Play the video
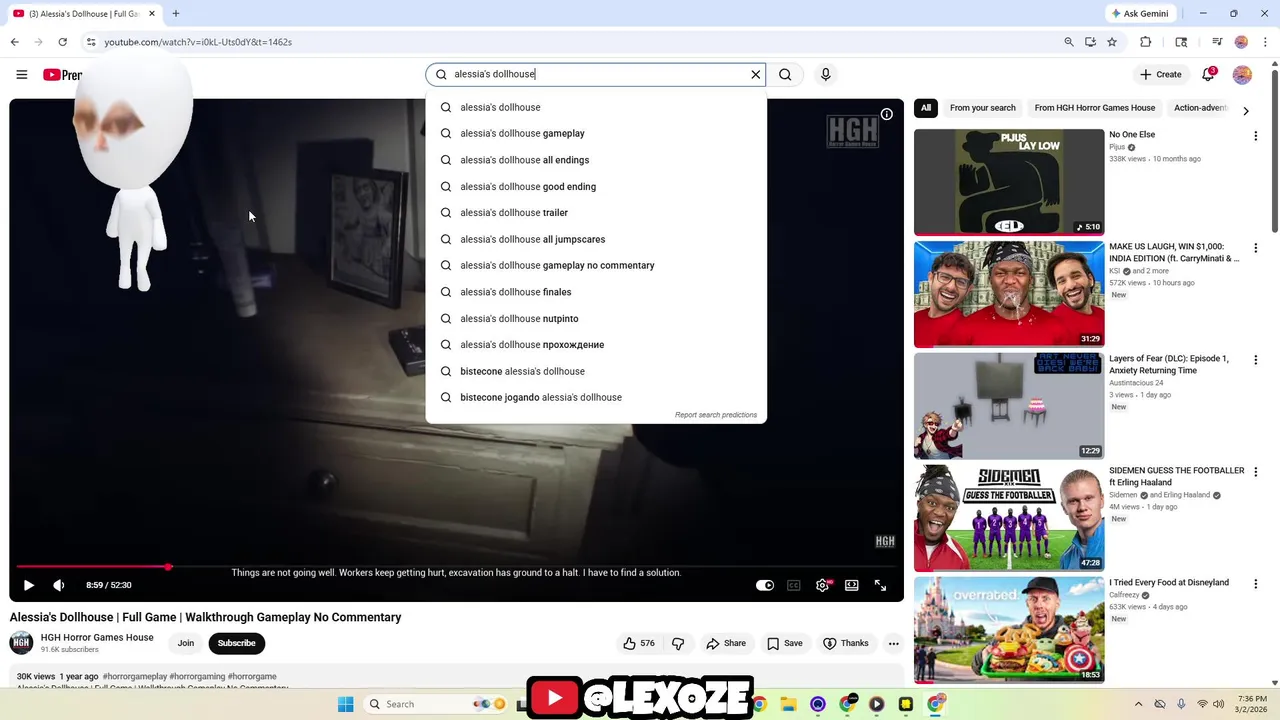Image resolution: width=1280 pixels, height=720 pixels. [x=28, y=585]
